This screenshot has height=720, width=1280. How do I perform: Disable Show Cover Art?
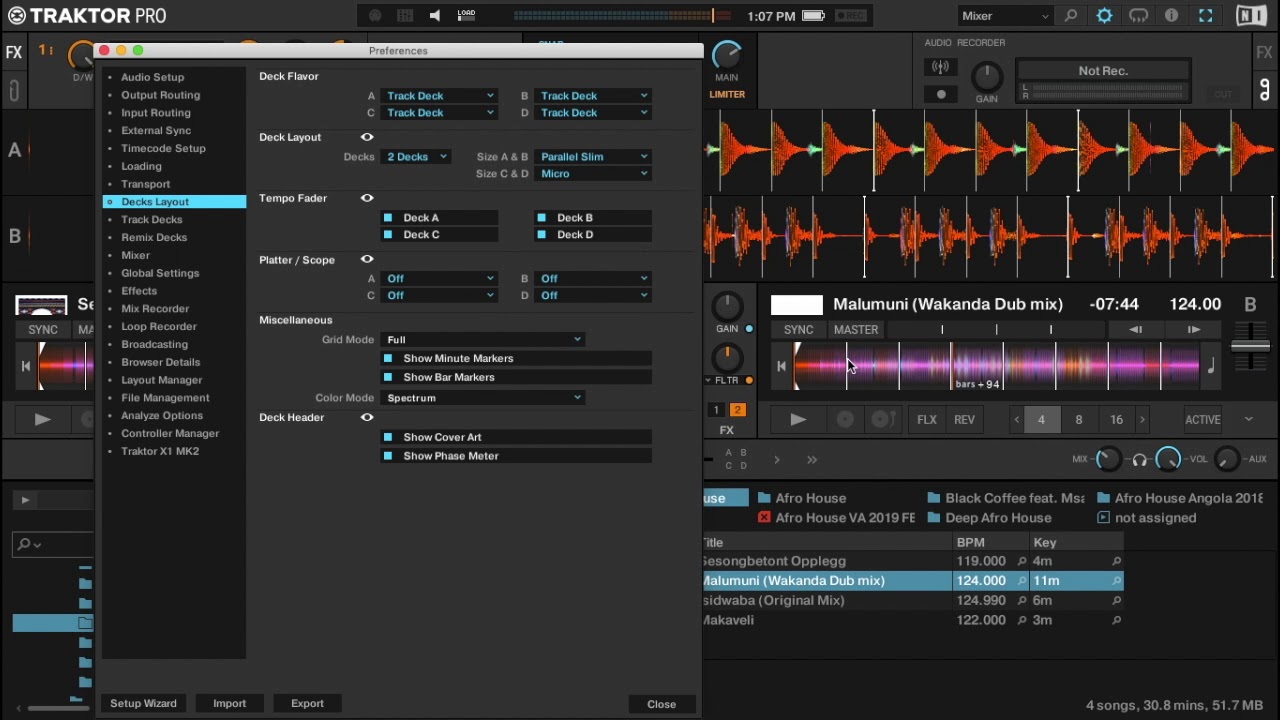click(x=388, y=437)
